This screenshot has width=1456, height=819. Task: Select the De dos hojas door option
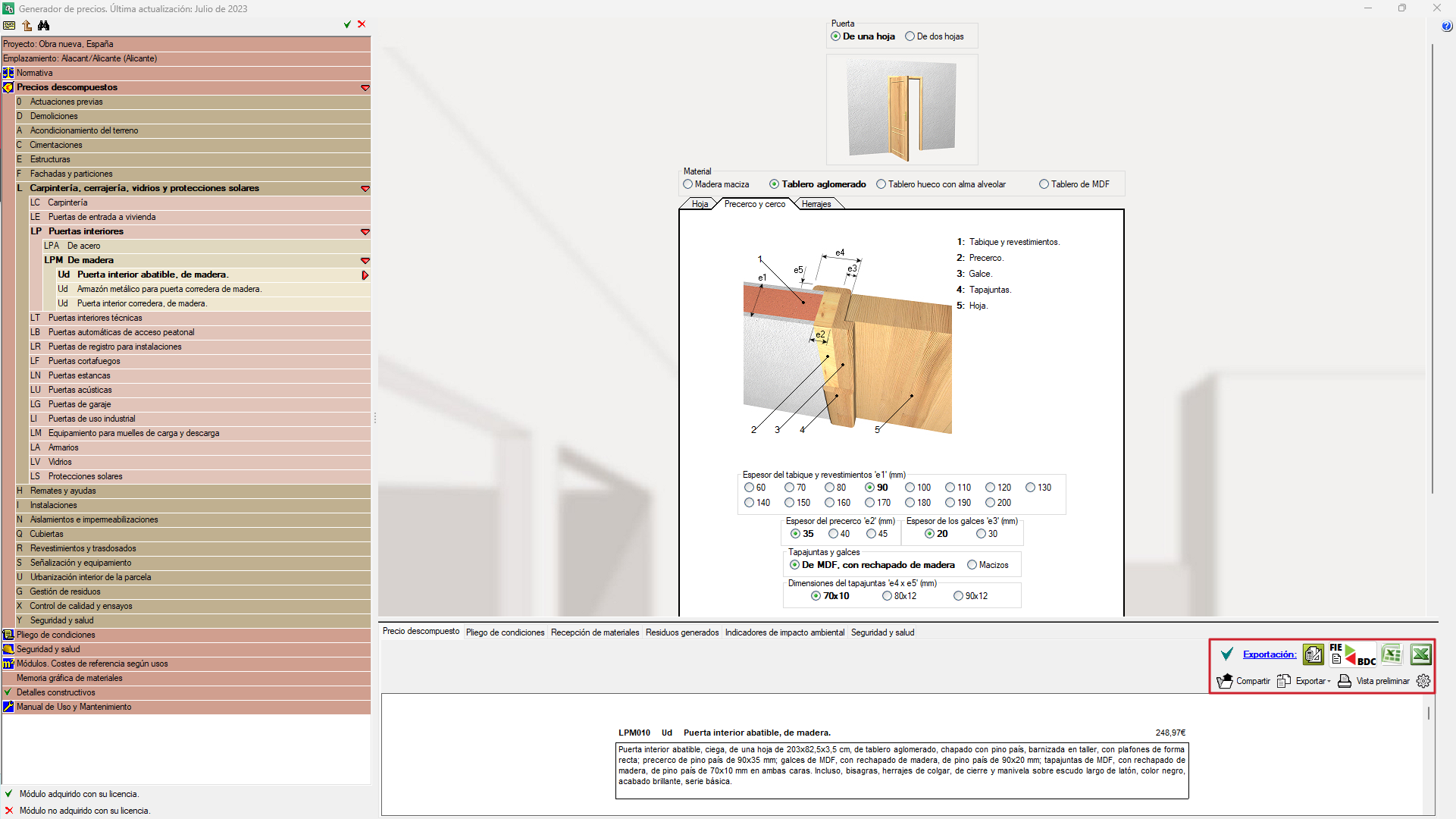pyautogui.click(x=910, y=36)
